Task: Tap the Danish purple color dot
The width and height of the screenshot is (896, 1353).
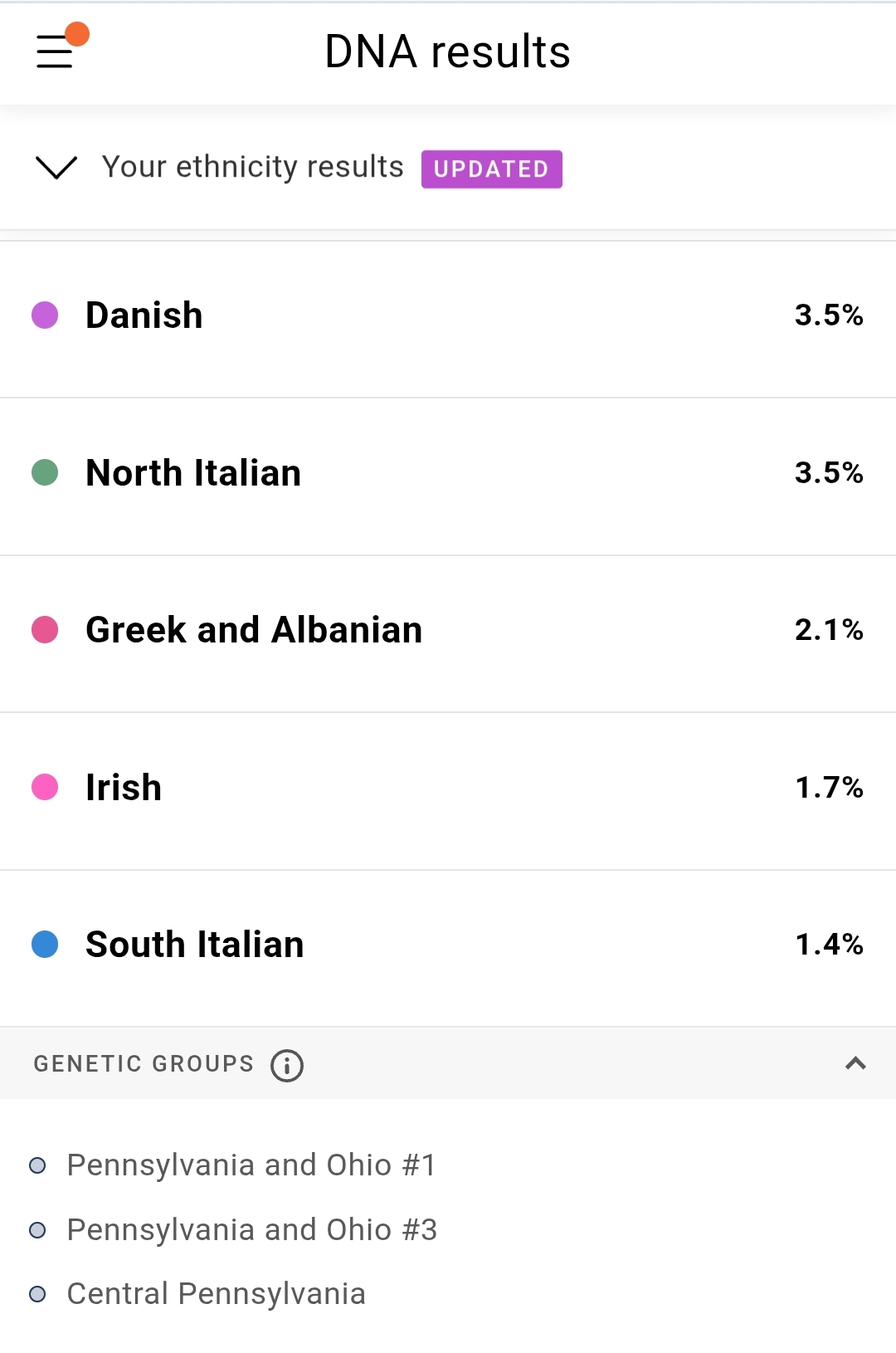Action: 45,315
